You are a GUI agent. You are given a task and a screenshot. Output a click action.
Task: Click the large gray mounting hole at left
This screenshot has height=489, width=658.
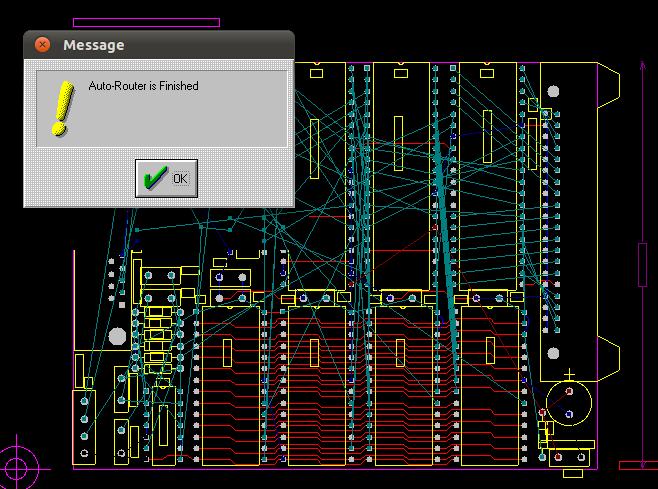117,336
